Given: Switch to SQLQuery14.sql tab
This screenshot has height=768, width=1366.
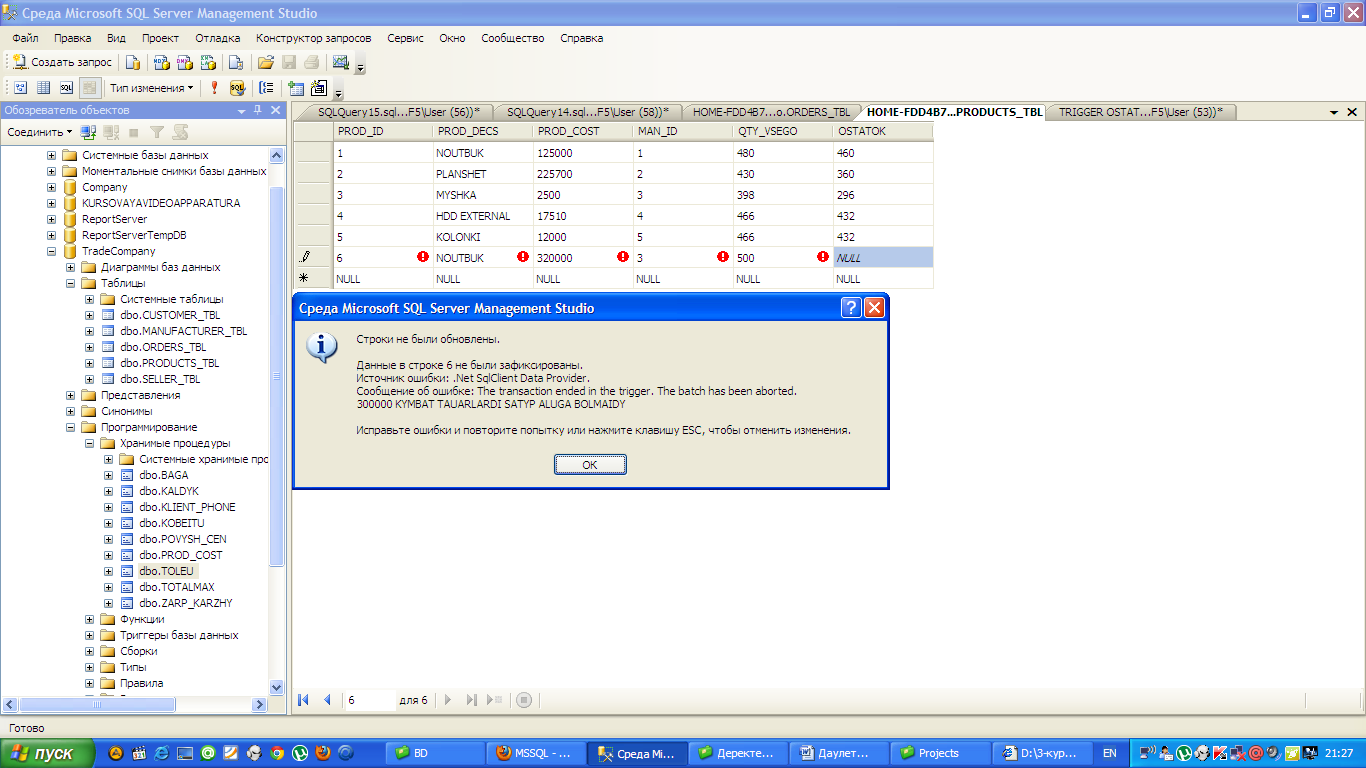Looking at the screenshot, I should [587, 112].
